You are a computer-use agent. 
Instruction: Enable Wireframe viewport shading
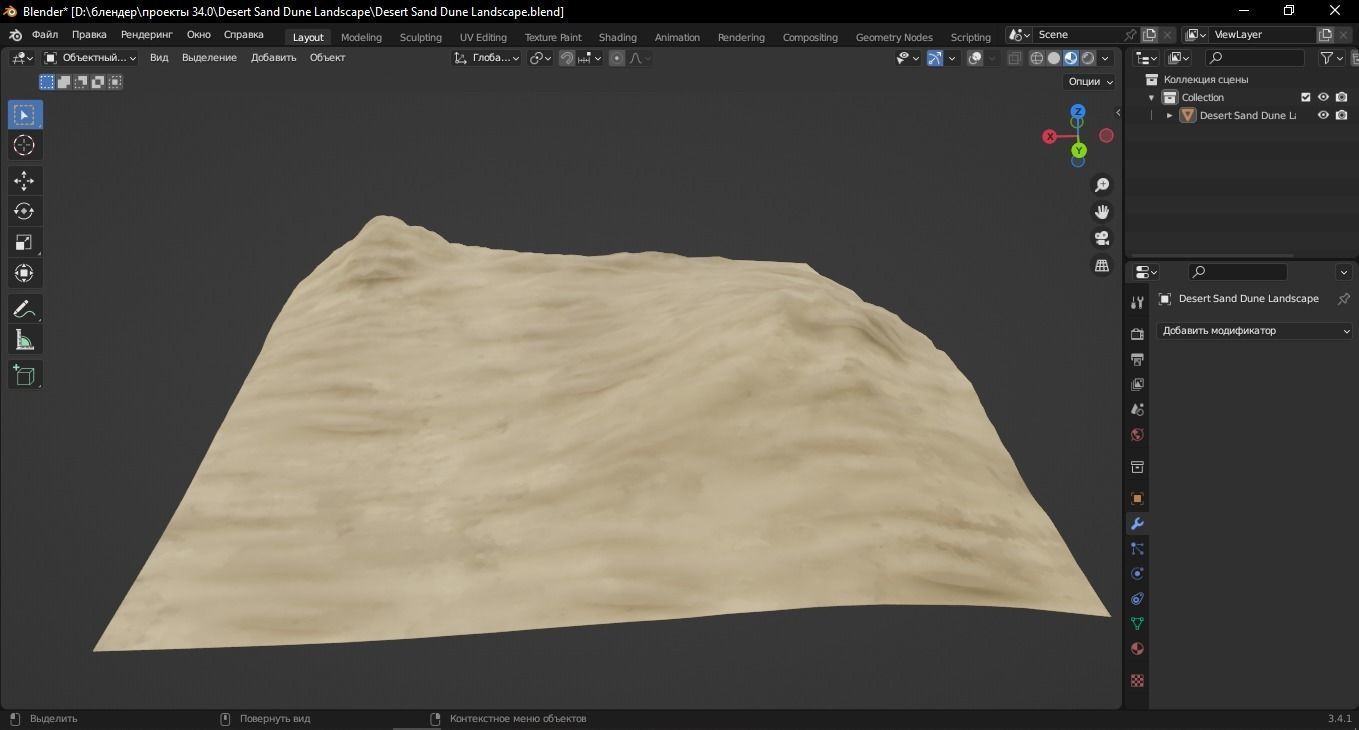[x=1036, y=58]
